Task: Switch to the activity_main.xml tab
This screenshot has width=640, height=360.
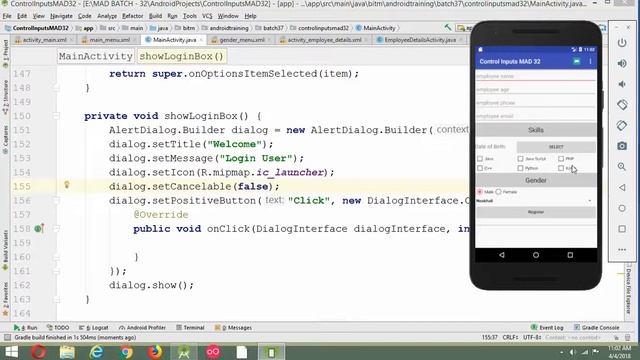Action: tap(44, 40)
